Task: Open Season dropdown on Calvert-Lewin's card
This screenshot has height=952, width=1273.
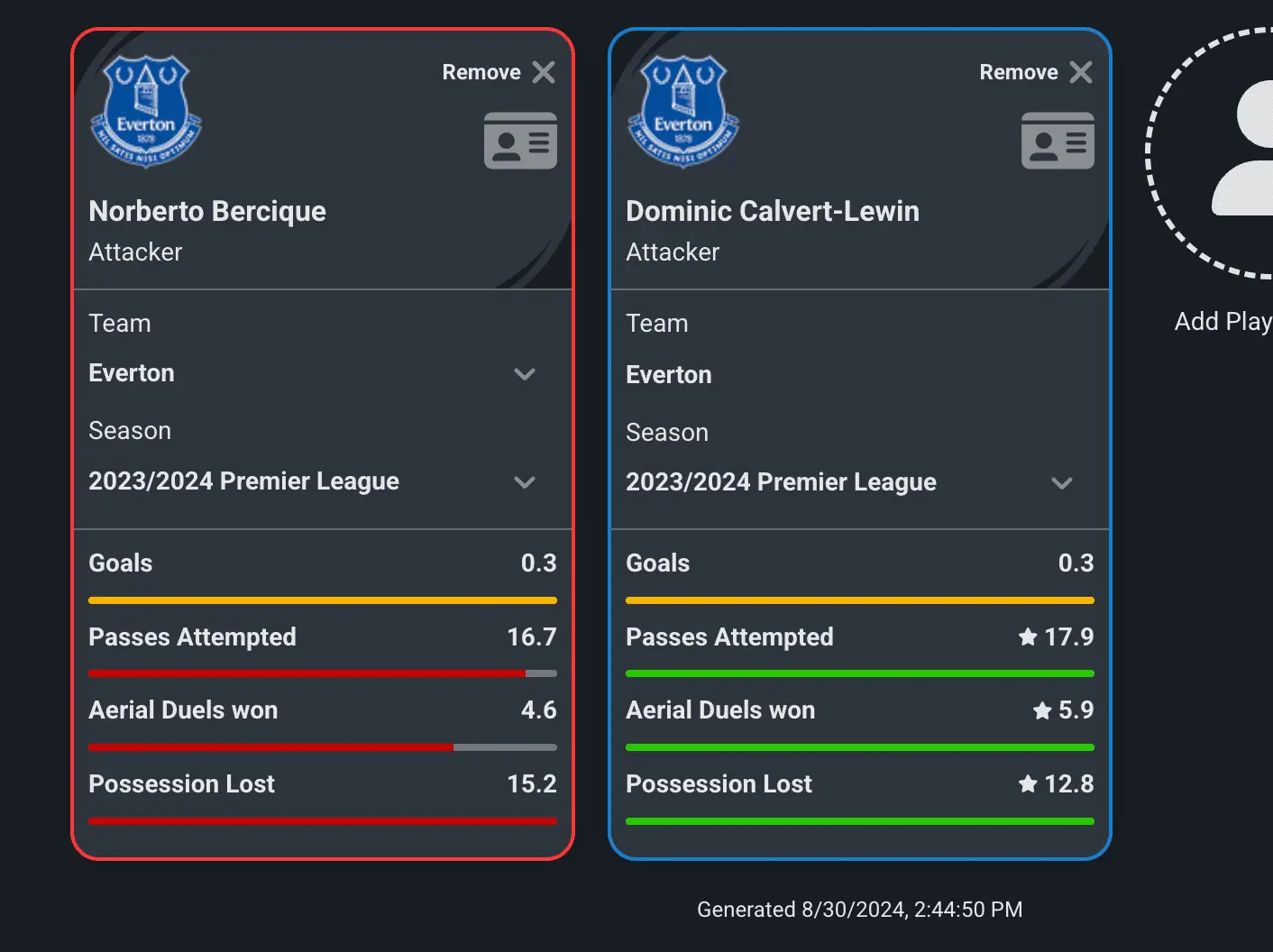Action: [x=1062, y=483]
